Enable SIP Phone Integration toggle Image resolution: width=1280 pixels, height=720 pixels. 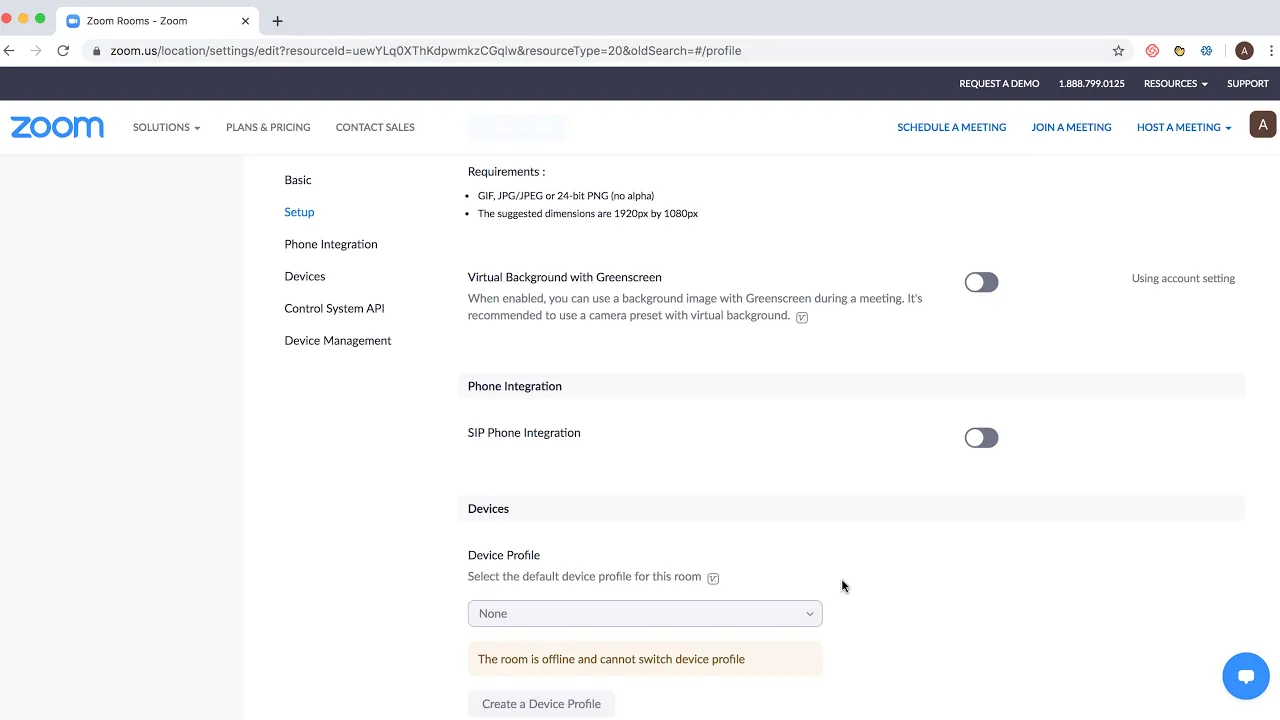coord(981,438)
